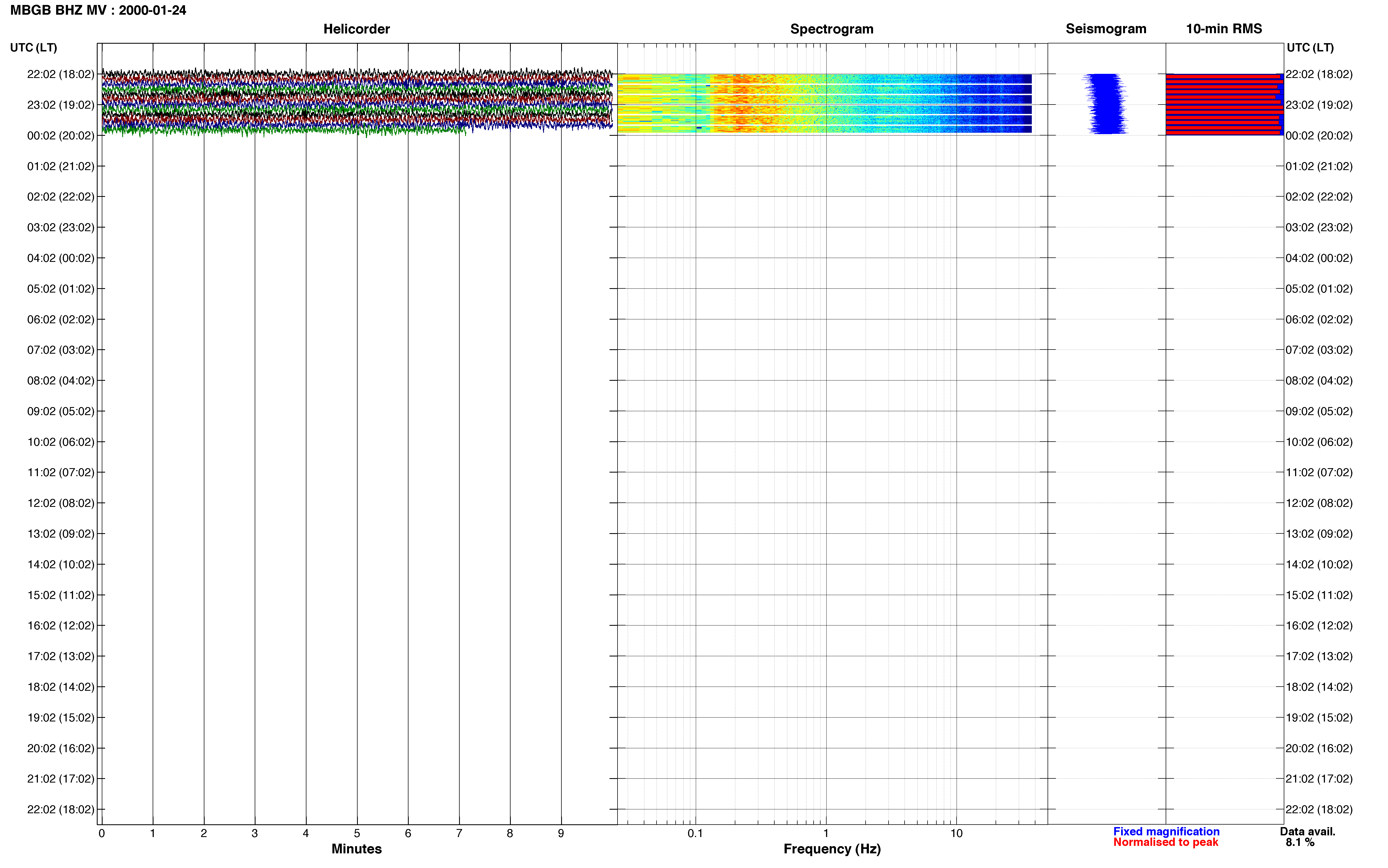
Task: Click left axis label '07:02 (03:02)'
Action: click(60, 350)
